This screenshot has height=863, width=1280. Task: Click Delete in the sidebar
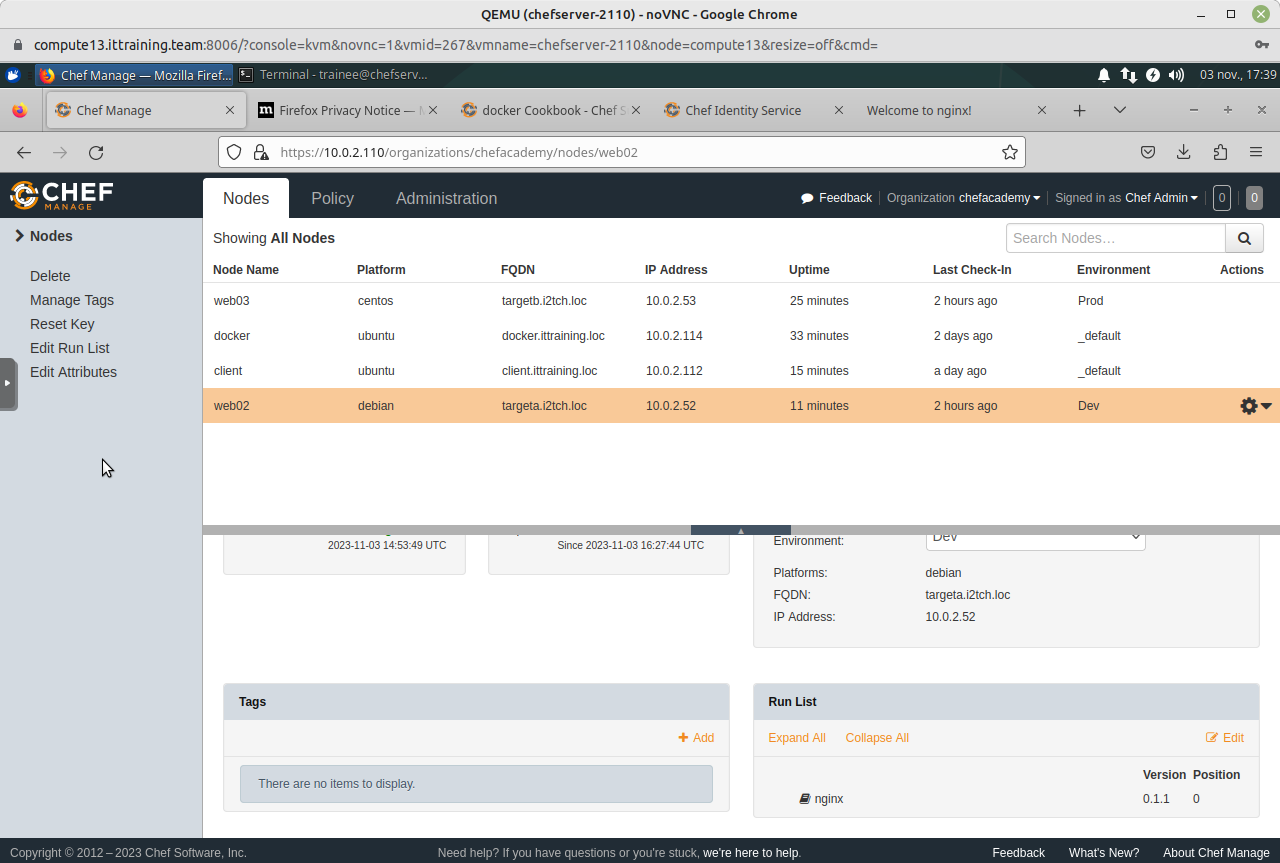50,276
